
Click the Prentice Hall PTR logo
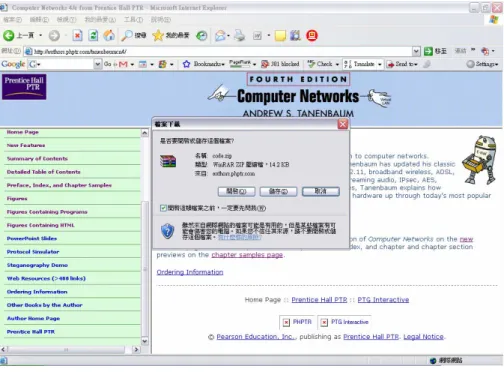click(x=24, y=87)
